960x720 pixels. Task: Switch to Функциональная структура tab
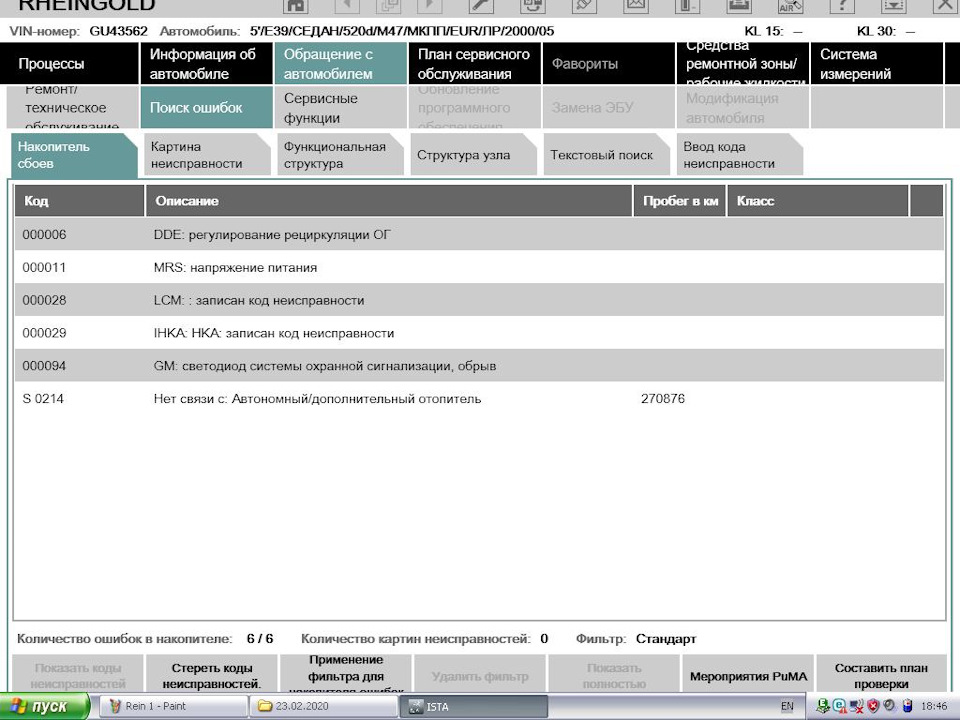coord(340,155)
